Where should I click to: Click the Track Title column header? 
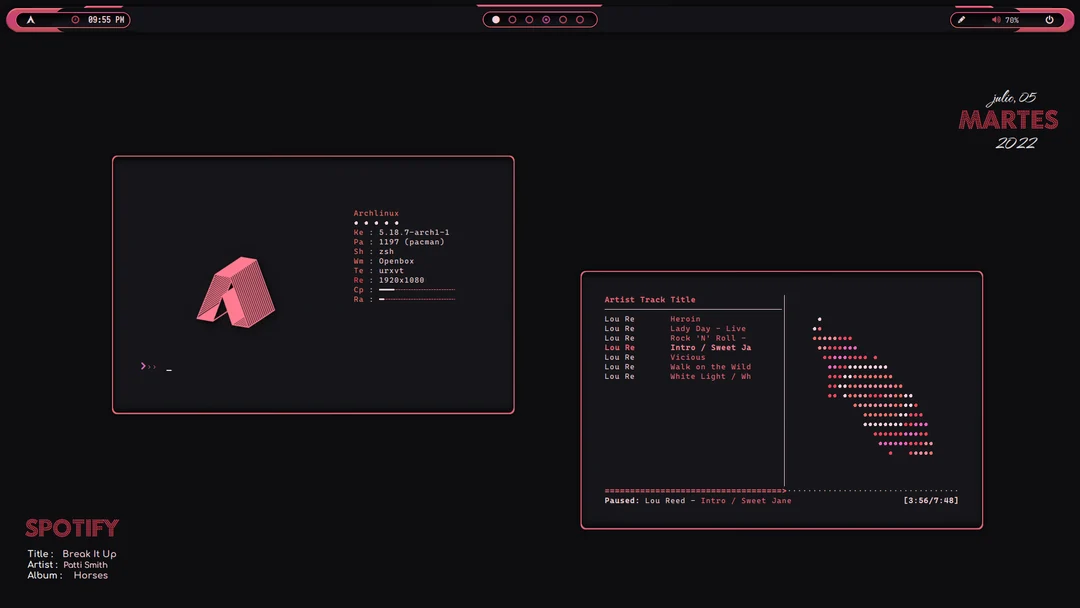(x=668, y=299)
